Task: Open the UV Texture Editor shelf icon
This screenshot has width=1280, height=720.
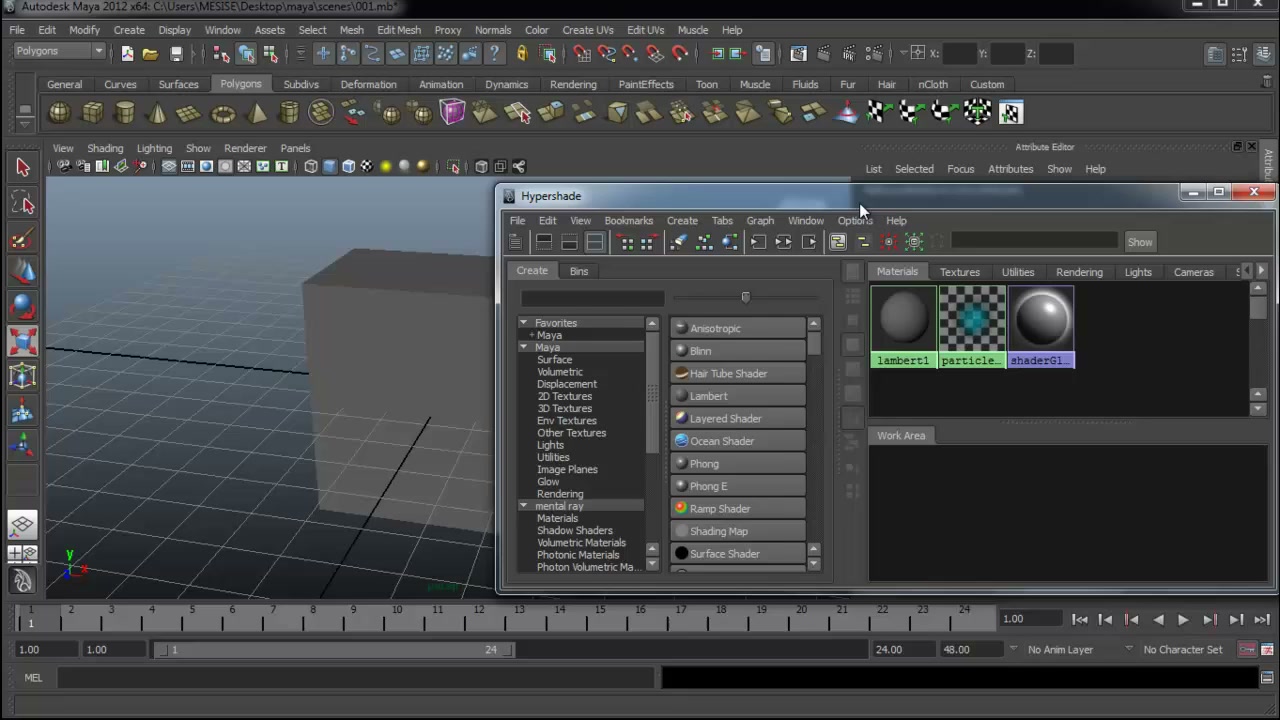Action: coord(1010,113)
